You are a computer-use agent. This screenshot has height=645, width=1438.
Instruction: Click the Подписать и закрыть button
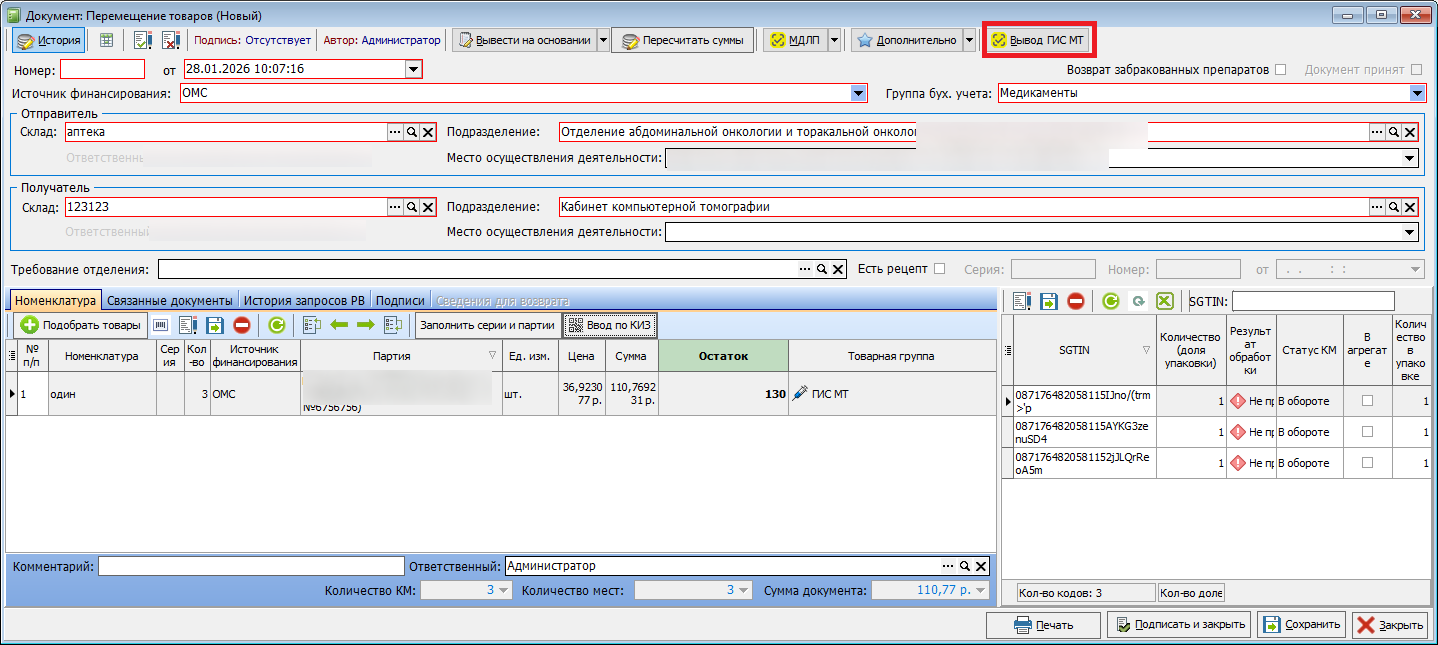(x=1178, y=625)
